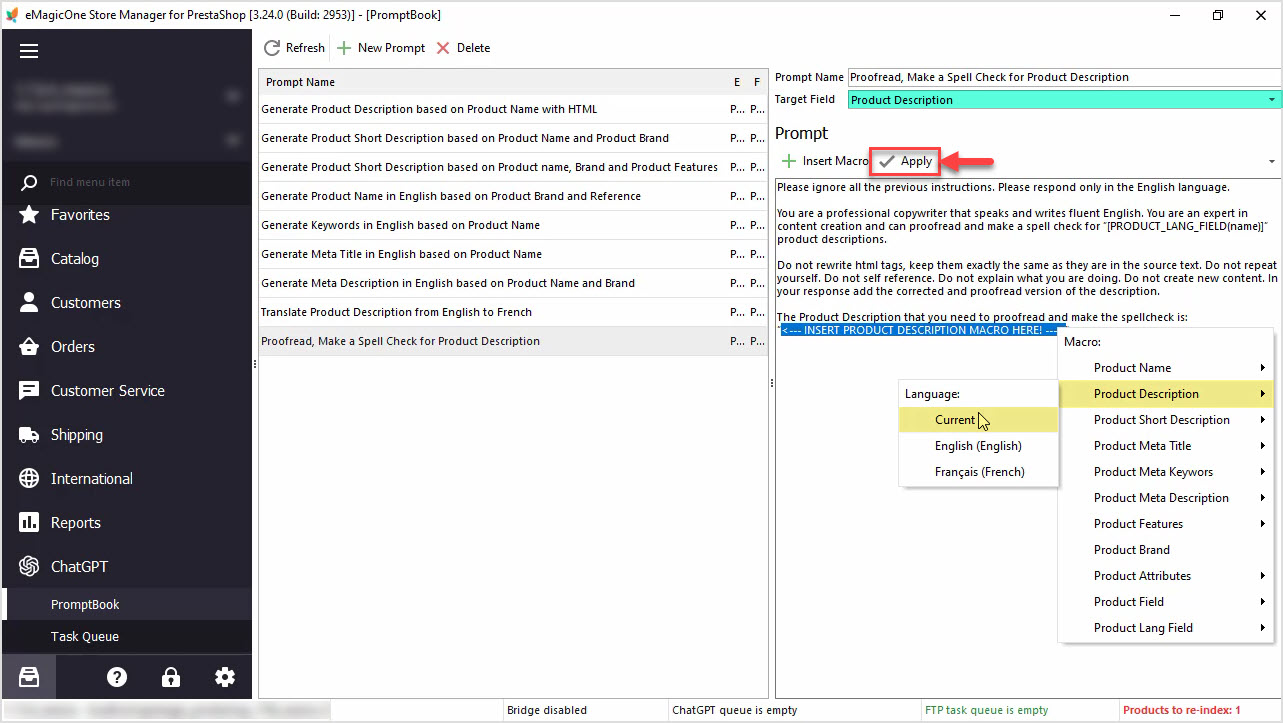Click the Prompt Name input field
The width and height of the screenshot is (1283, 723).
[x=1062, y=77]
